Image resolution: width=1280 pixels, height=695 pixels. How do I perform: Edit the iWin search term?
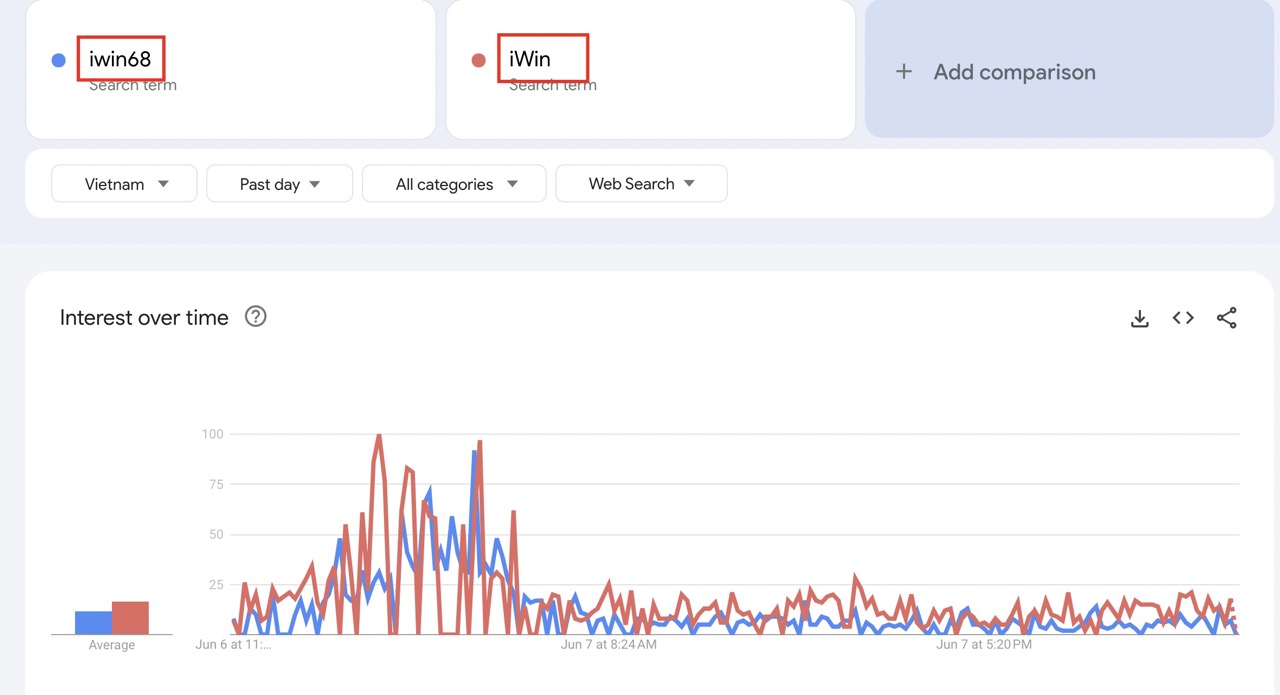(x=530, y=59)
